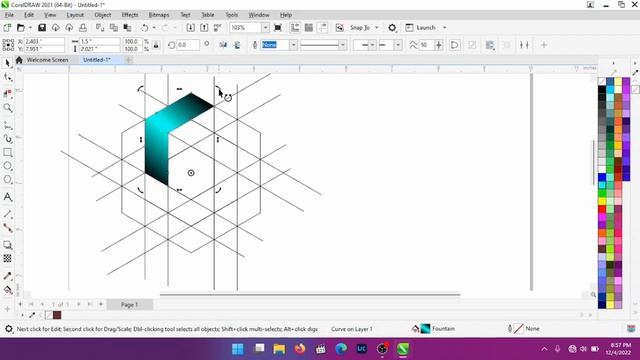This screenshot has height=360, width=640.
Task: Select the Connector tool
Action: pos(7,228)
